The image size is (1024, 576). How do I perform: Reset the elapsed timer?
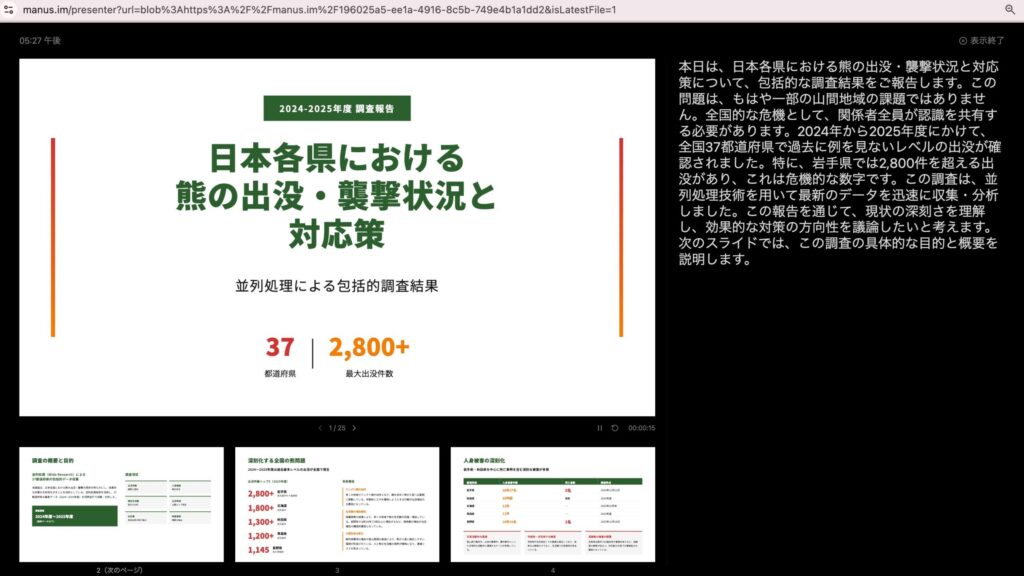(615, 428)
